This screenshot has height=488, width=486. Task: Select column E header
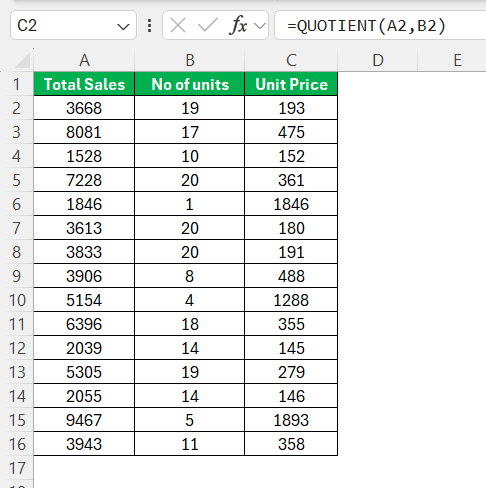457,60
